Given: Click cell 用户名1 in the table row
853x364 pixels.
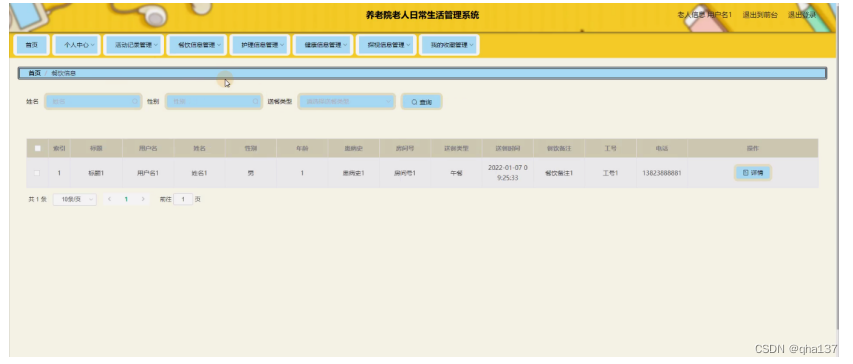Looking at the screenshot, I should click(x=148, y=173).
